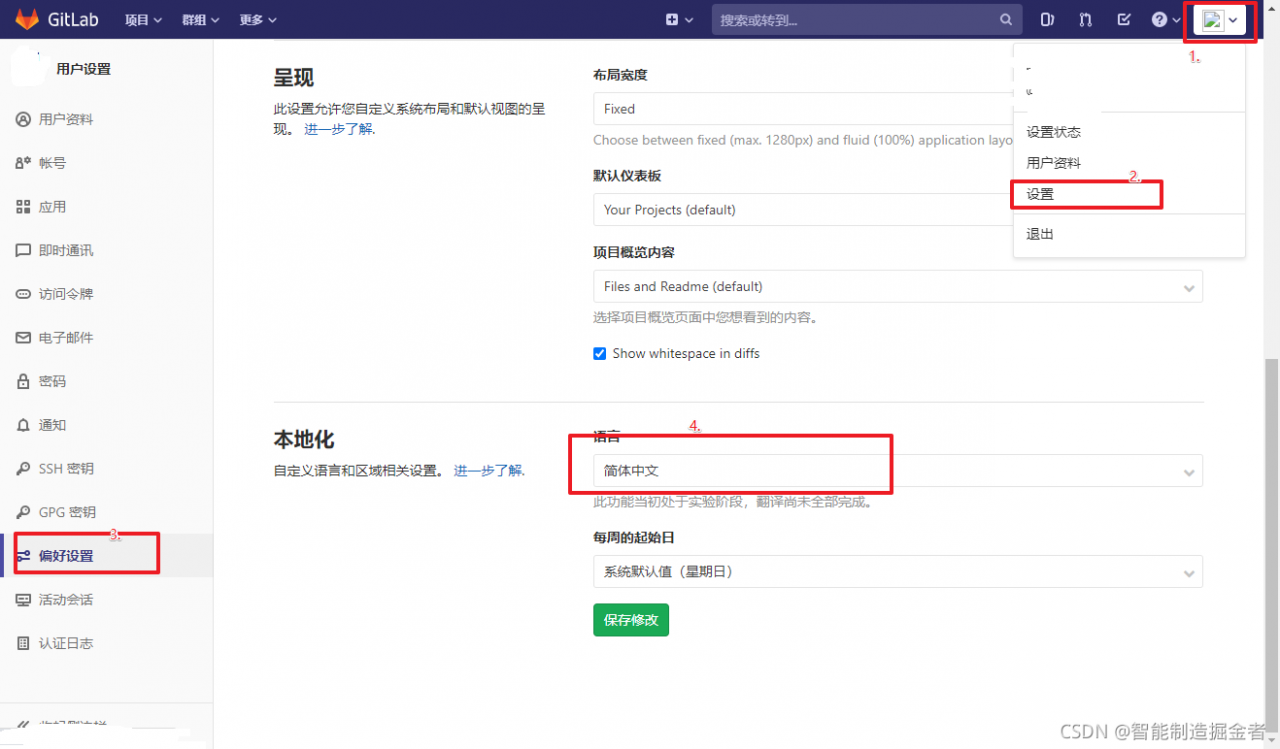Click the 访问令牌 token icon

(x=24, y=294)
